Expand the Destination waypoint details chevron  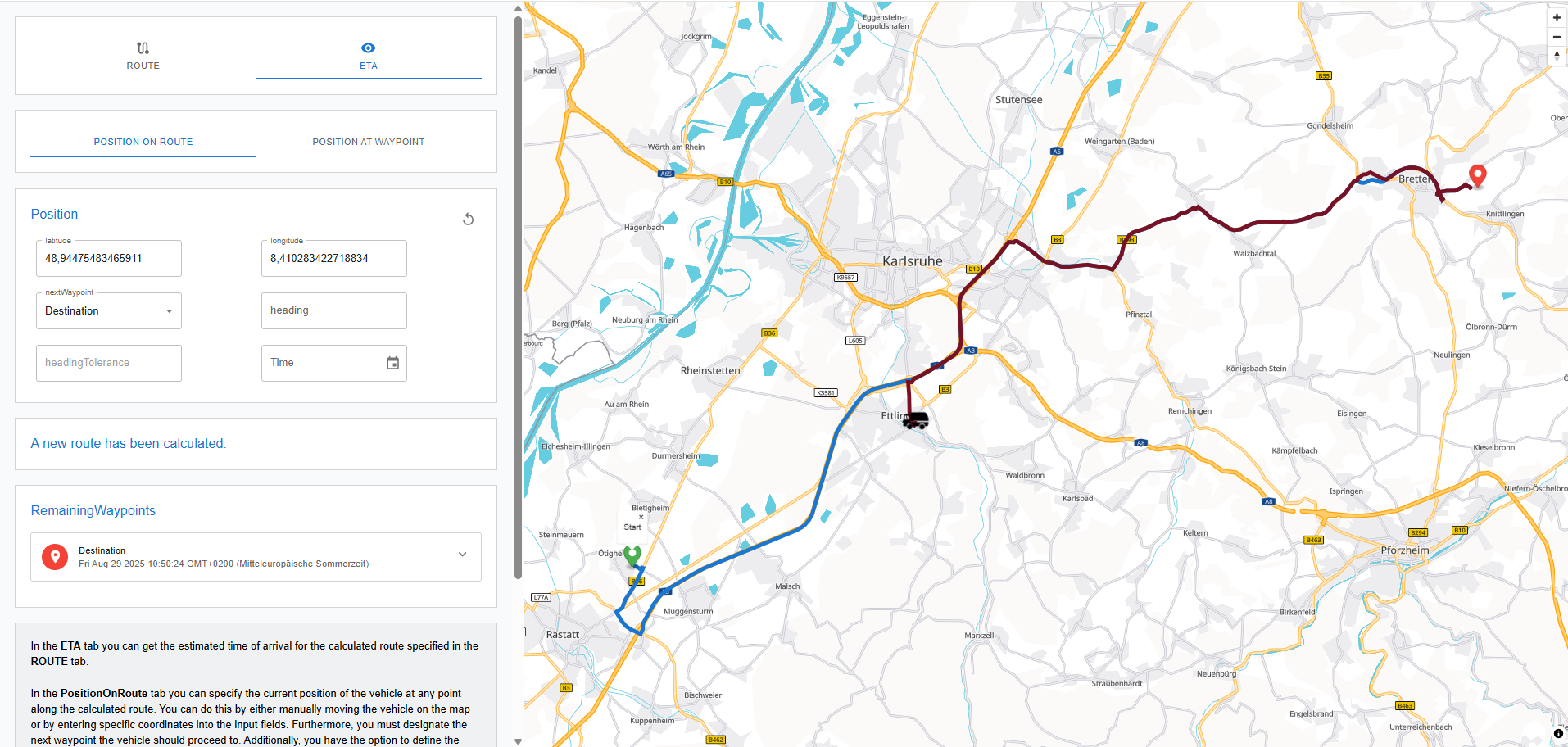tap(462, 555)
